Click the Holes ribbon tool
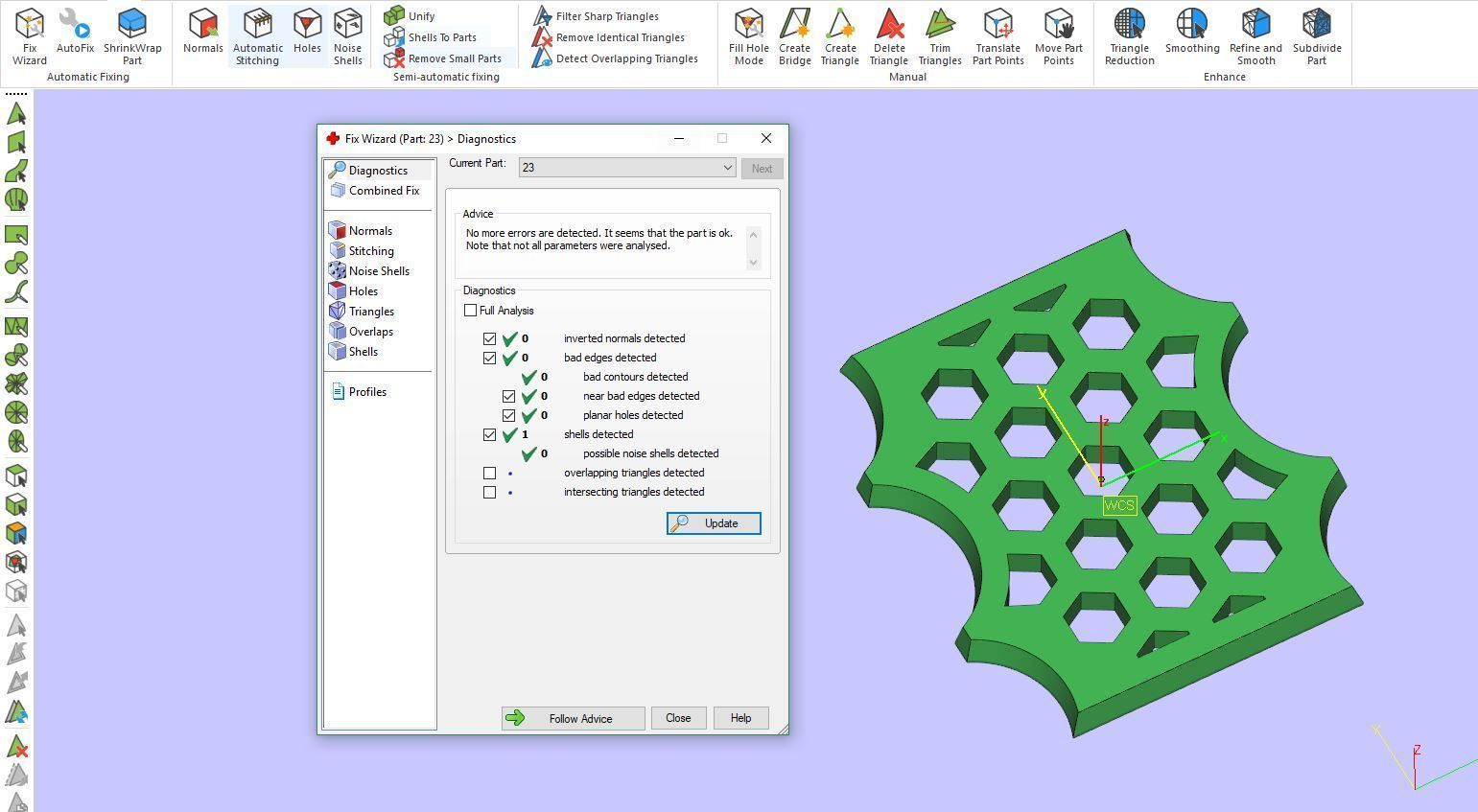Viewport: 1478px width, 812px height. [307, 31]
